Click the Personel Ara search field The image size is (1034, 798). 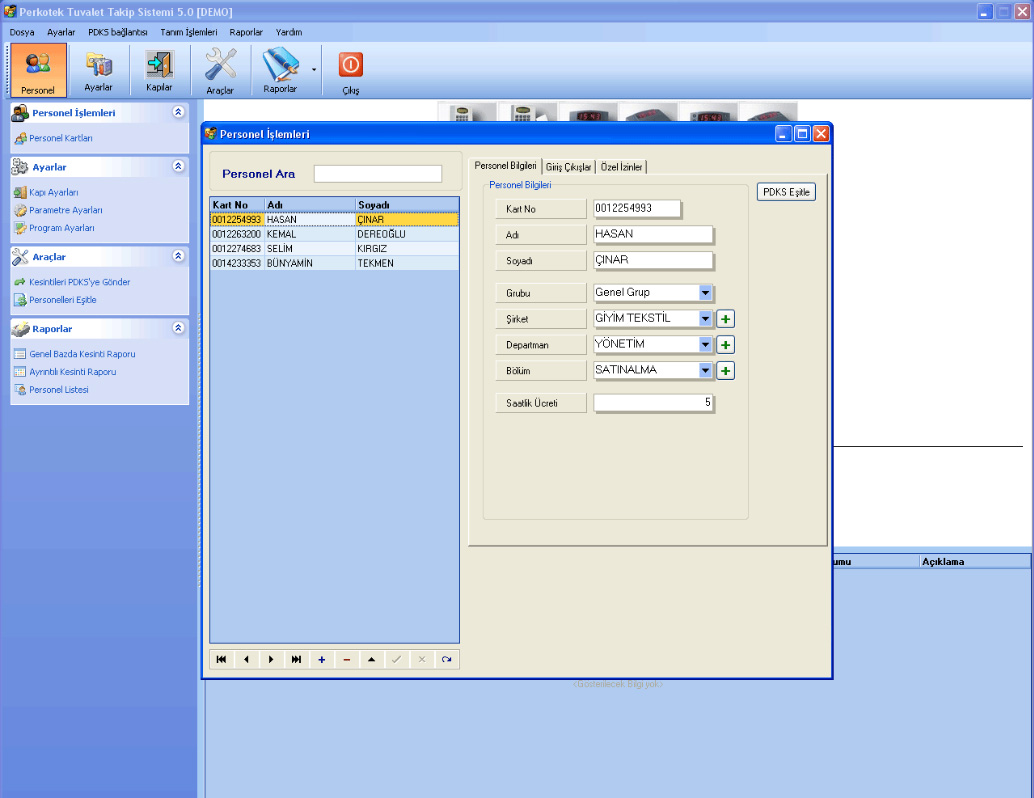[377, 174]
